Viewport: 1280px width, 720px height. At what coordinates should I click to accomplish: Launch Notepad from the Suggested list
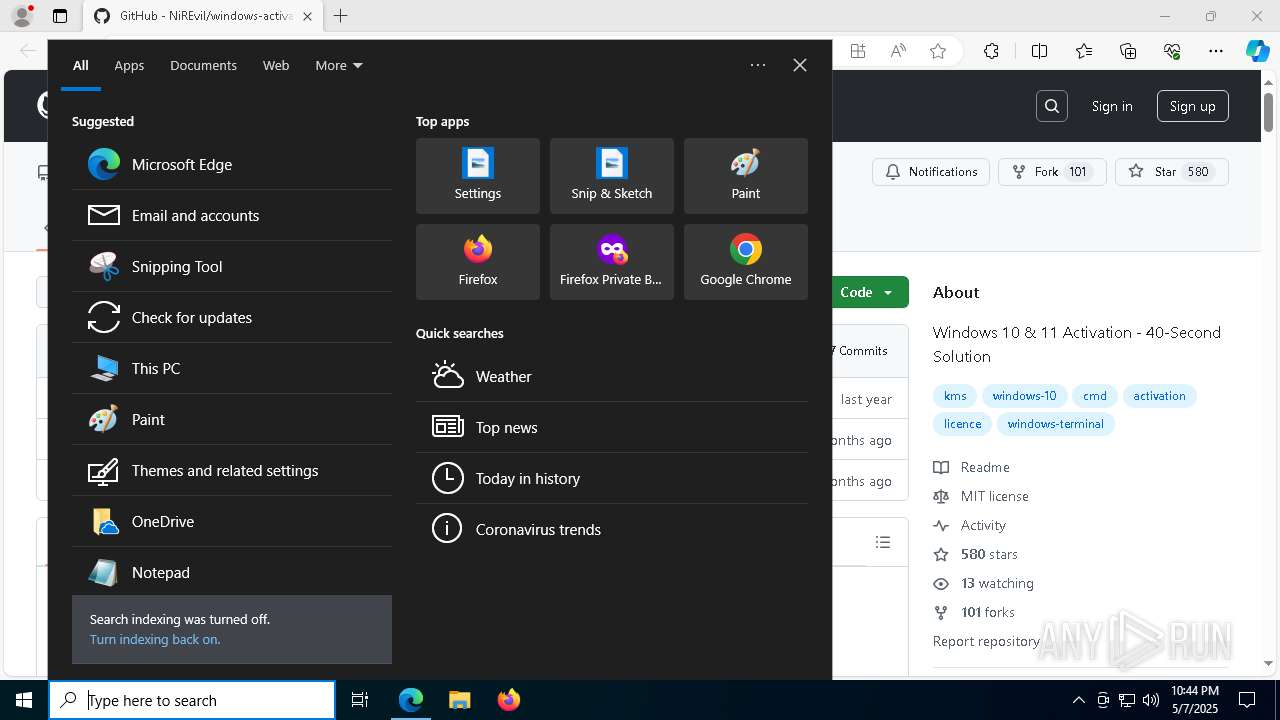[x=232, y=572]
